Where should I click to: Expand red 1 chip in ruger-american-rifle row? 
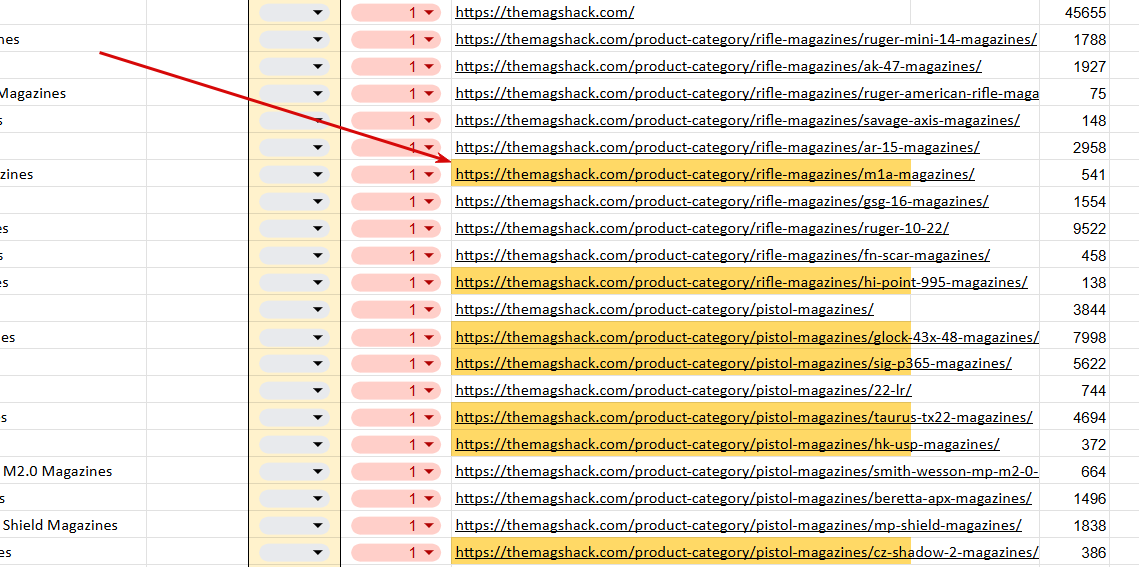(396, 94)
